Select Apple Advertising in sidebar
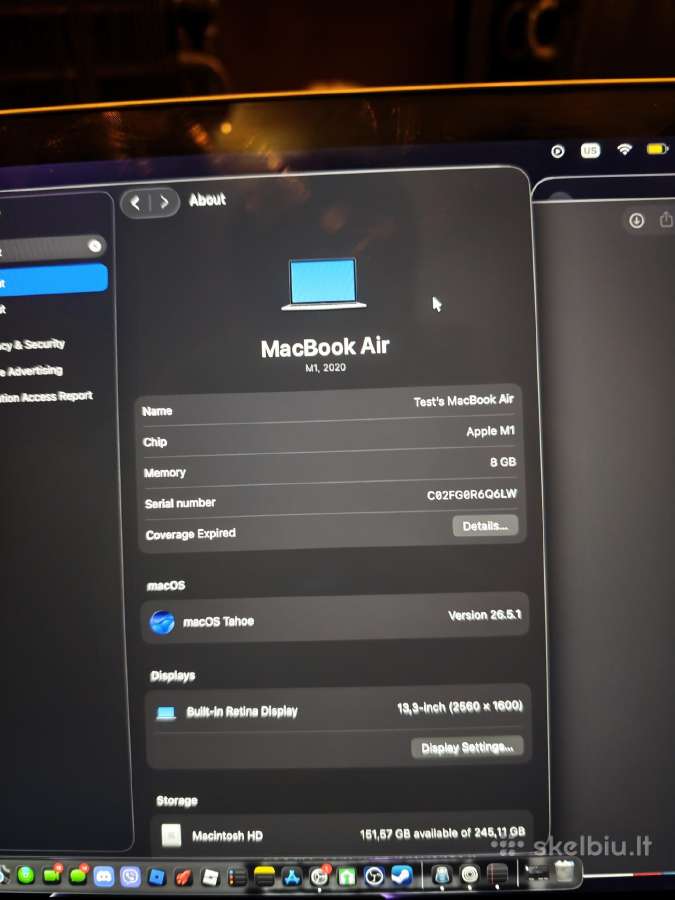Image resolution: width=675 pixels, height=900 pixels. 32,371
